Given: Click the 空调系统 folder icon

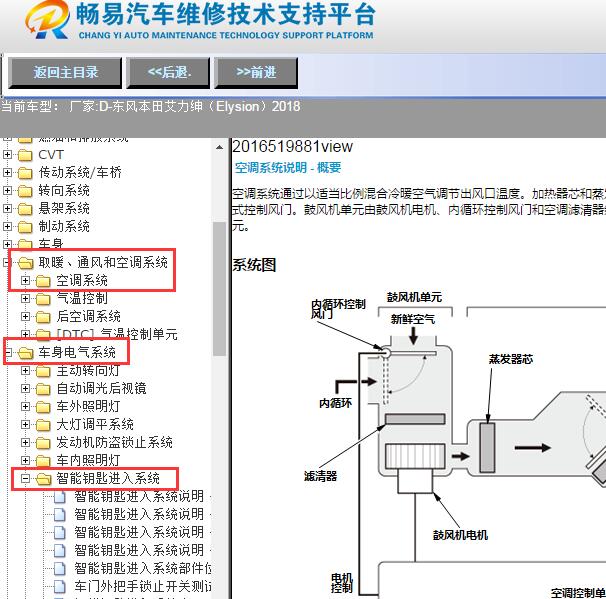Looking at the screenshot, I should [43, 281].
